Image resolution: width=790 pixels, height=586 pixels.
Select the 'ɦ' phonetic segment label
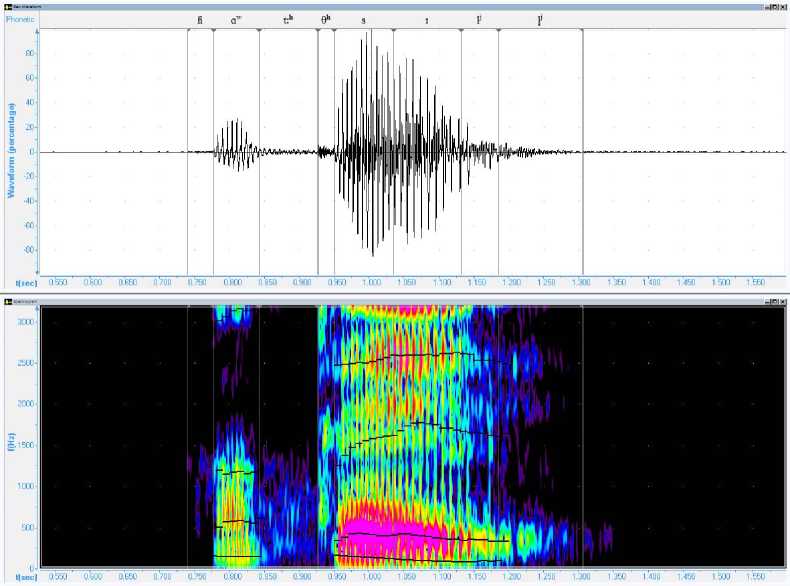pyautogui.click(x=200, y=19)
